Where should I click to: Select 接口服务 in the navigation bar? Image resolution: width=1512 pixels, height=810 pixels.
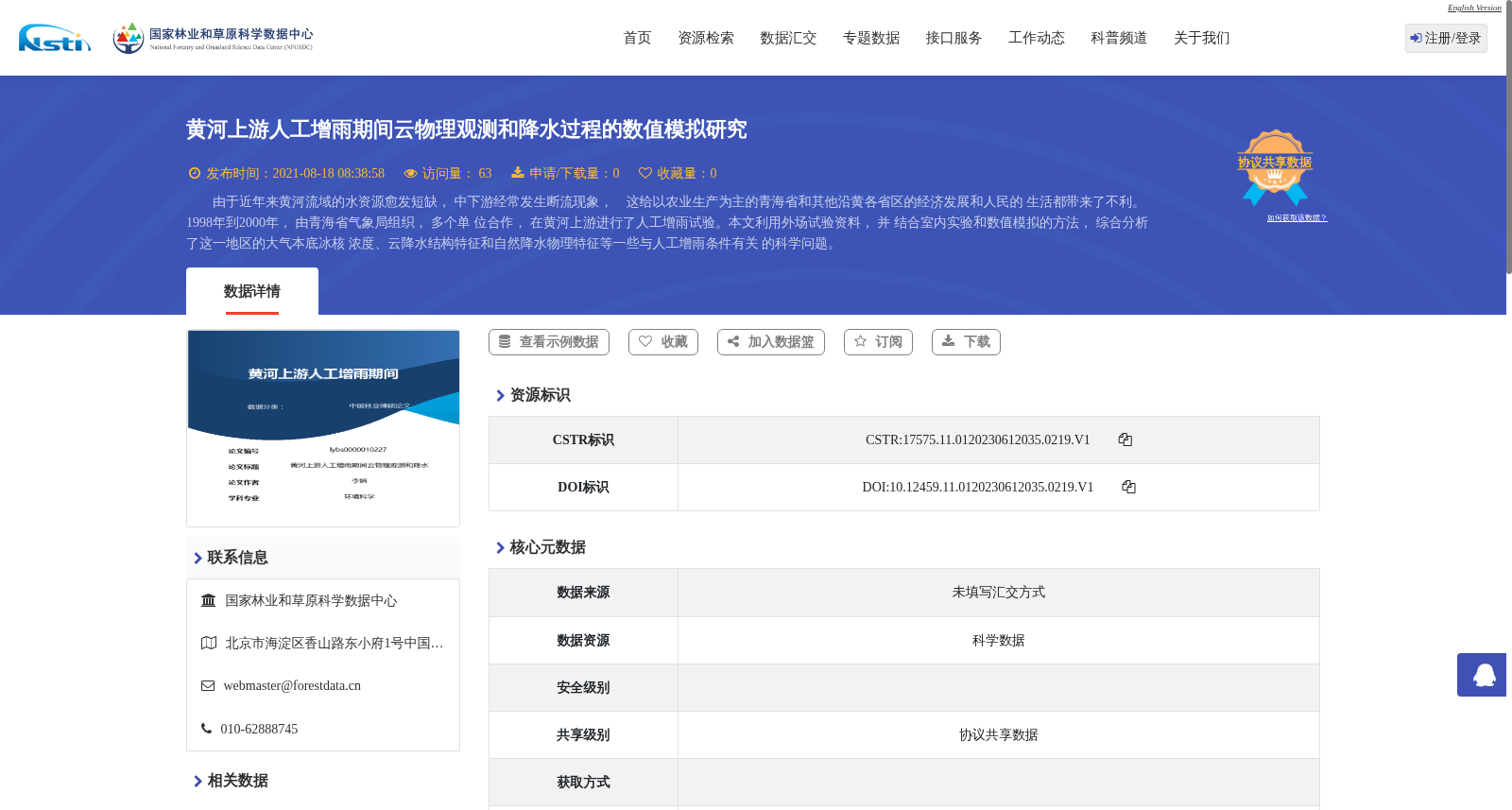tap(954, 38)
